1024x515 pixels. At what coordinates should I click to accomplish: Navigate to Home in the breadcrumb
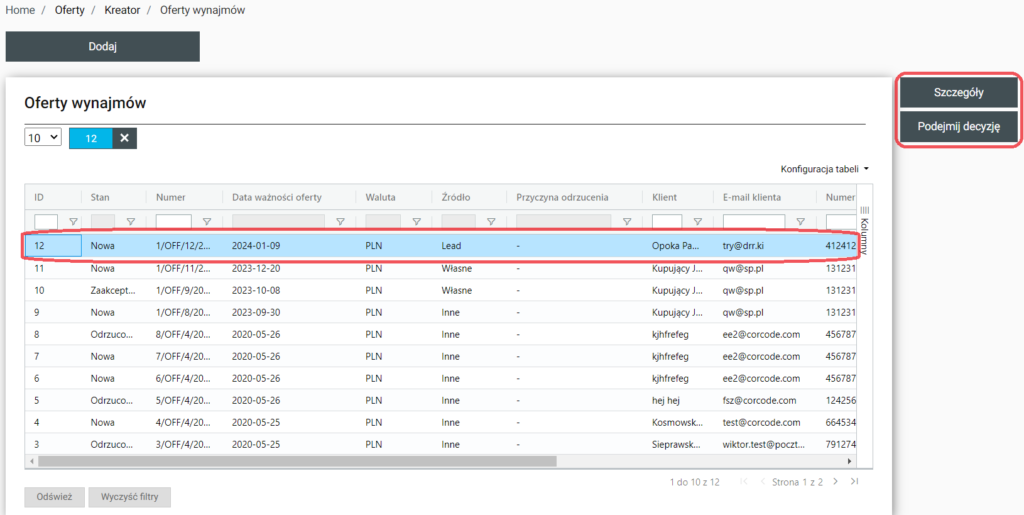[20, 10]
